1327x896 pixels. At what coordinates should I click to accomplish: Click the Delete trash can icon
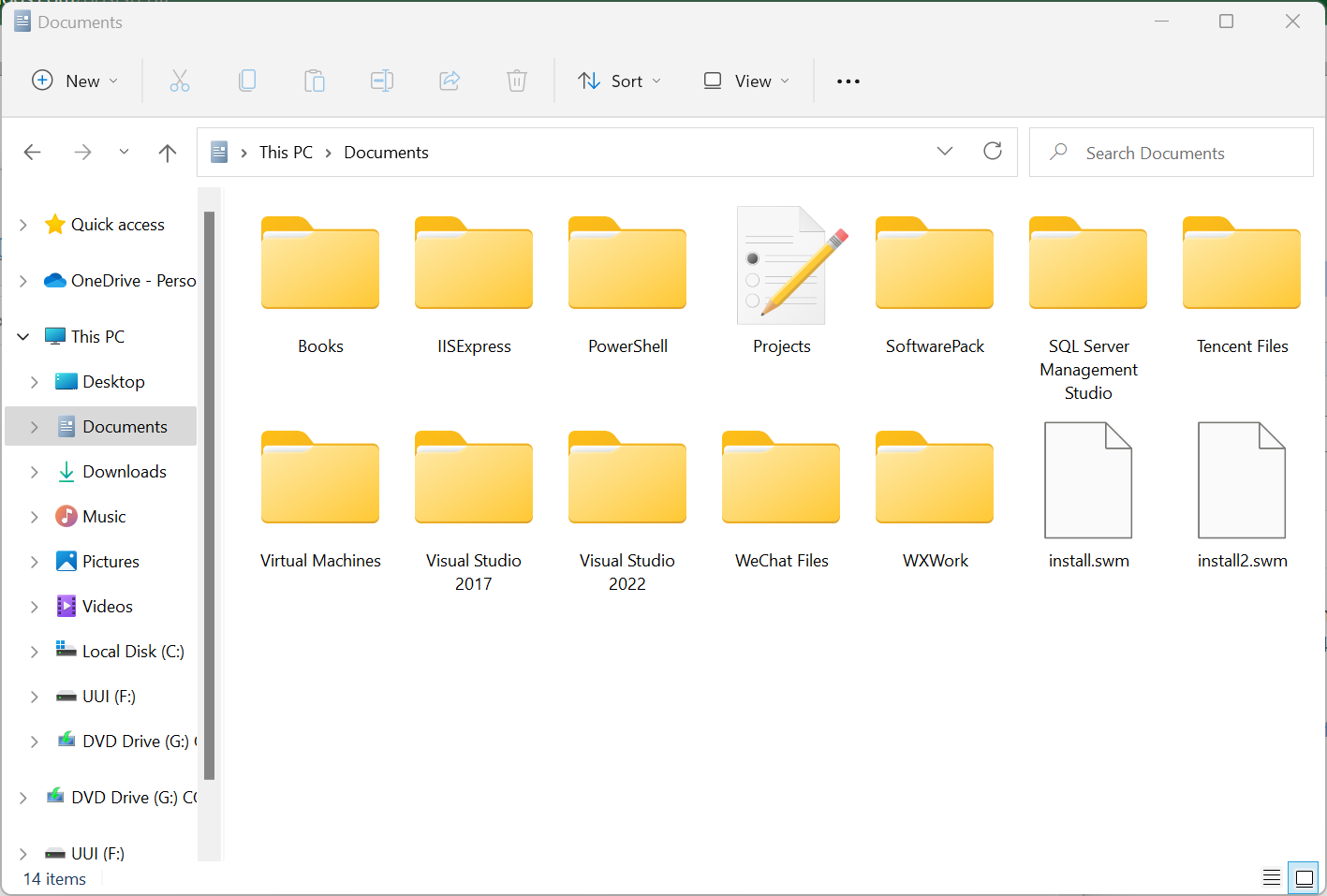517,81
